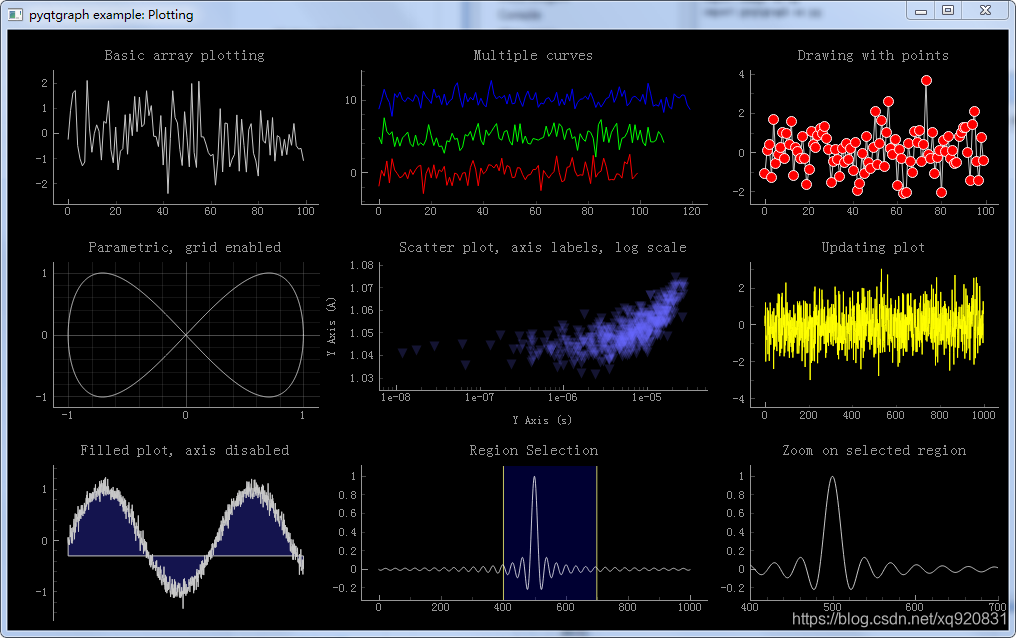This screenshot has height=638, width=1016.
Task: Click the 'Scatter plot, axis labels, log scale' title
Action: pos(542,247)
